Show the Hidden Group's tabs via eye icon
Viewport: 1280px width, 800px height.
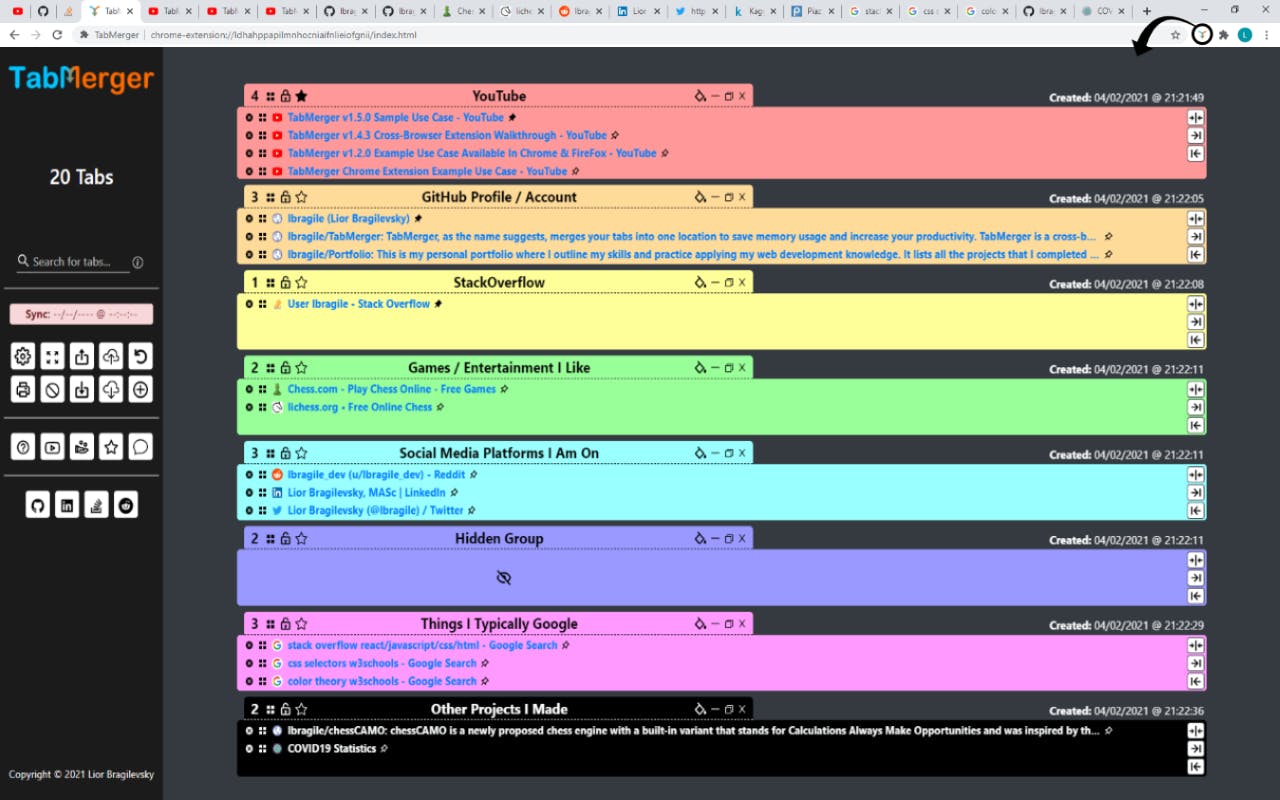(x=504, y=578)
